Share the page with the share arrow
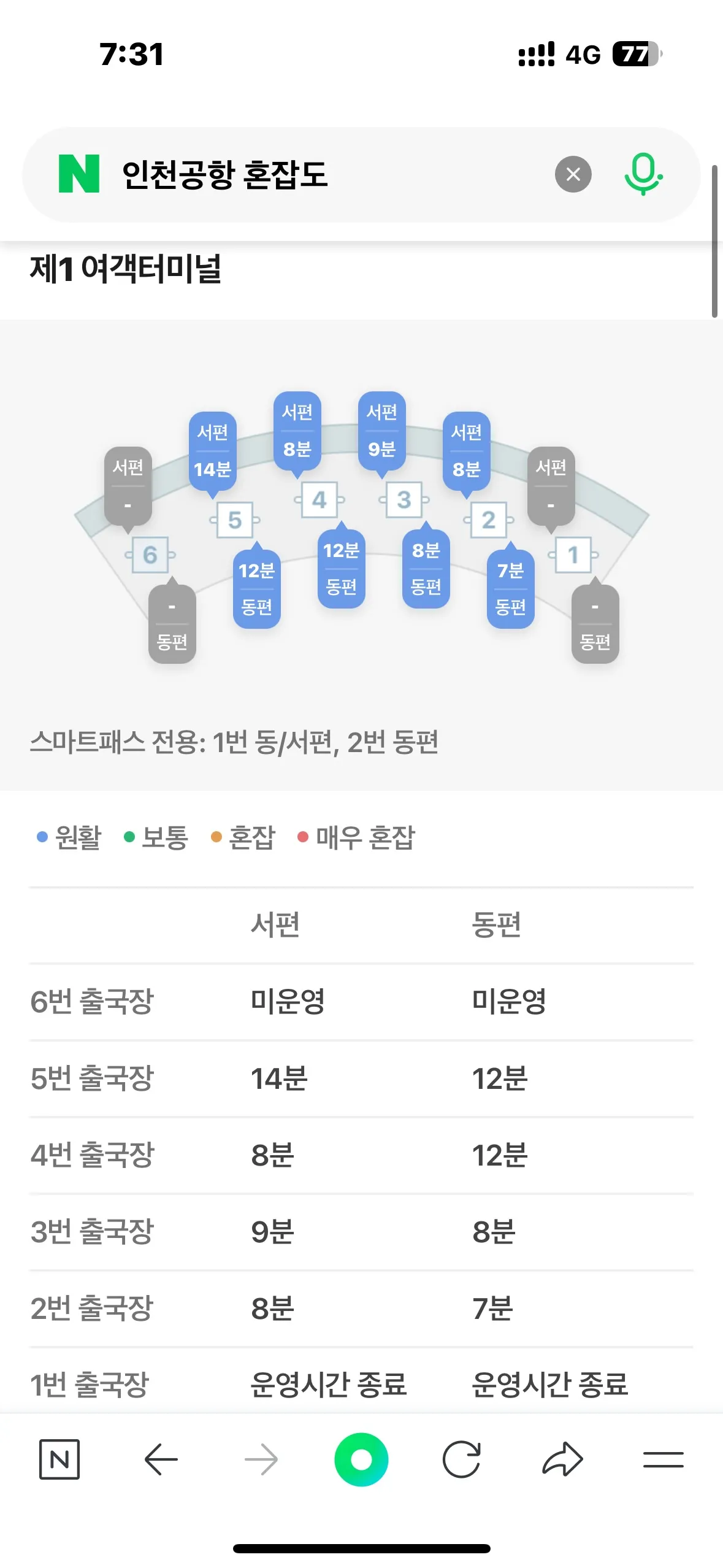This screenshot has width=723, height=1568. (x=562, y=1459)
